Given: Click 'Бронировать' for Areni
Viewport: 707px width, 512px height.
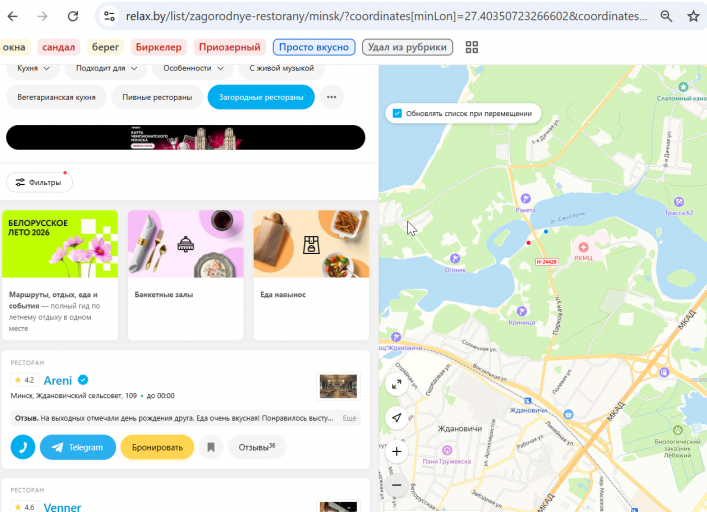Looking at the screenshot, I should click(157, 447).
